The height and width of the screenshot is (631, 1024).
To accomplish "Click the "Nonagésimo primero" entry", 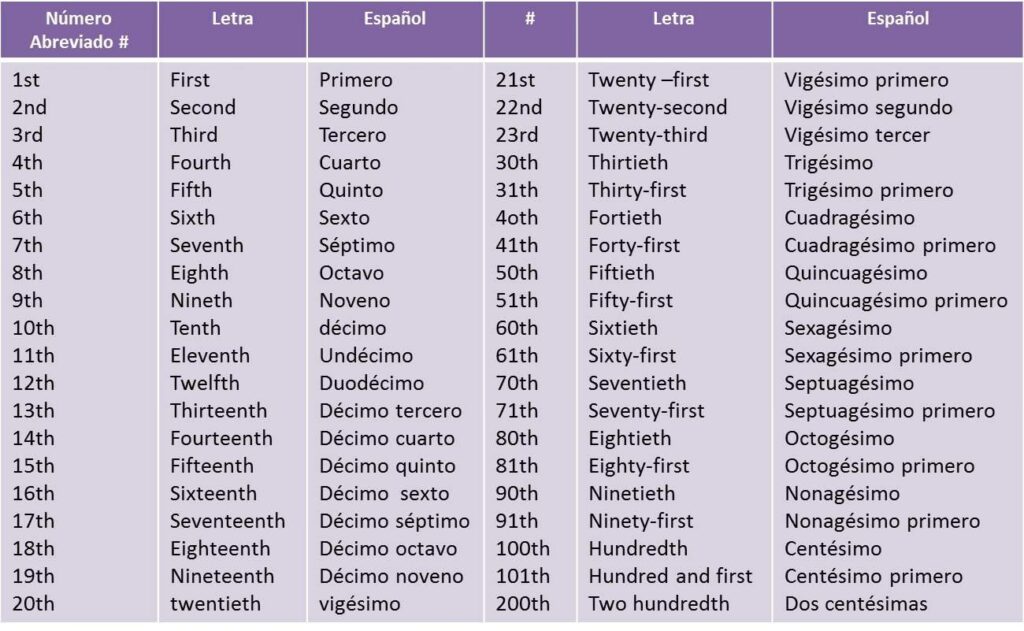I will 882,521.
